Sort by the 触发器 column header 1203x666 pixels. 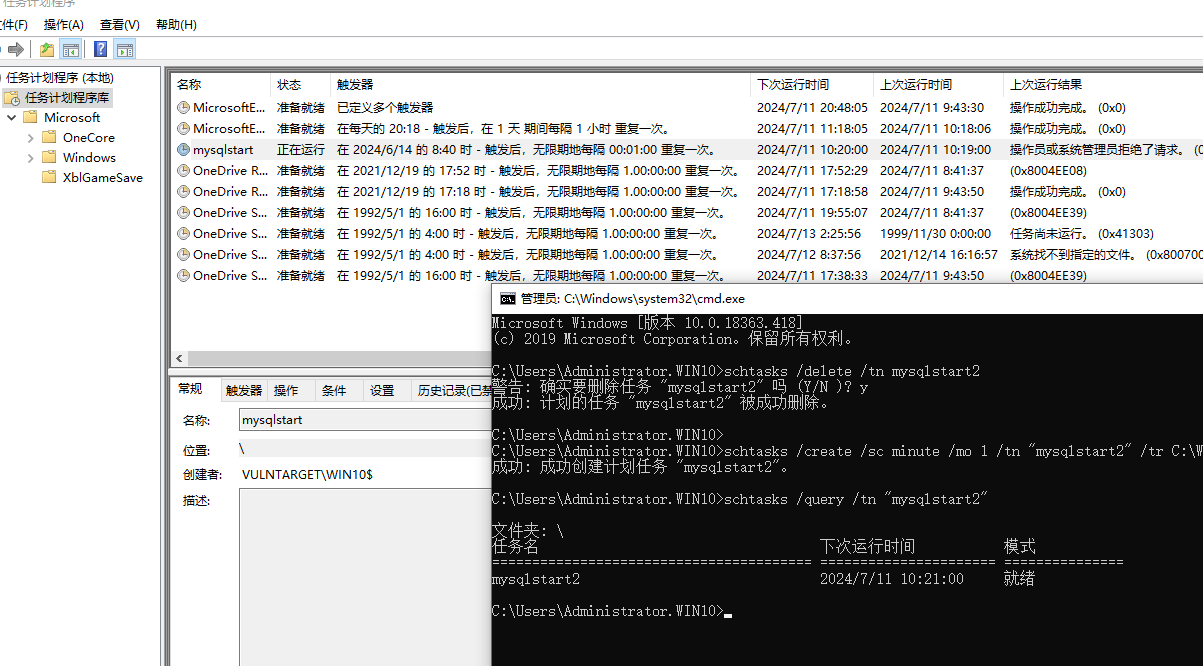(541, 85)
